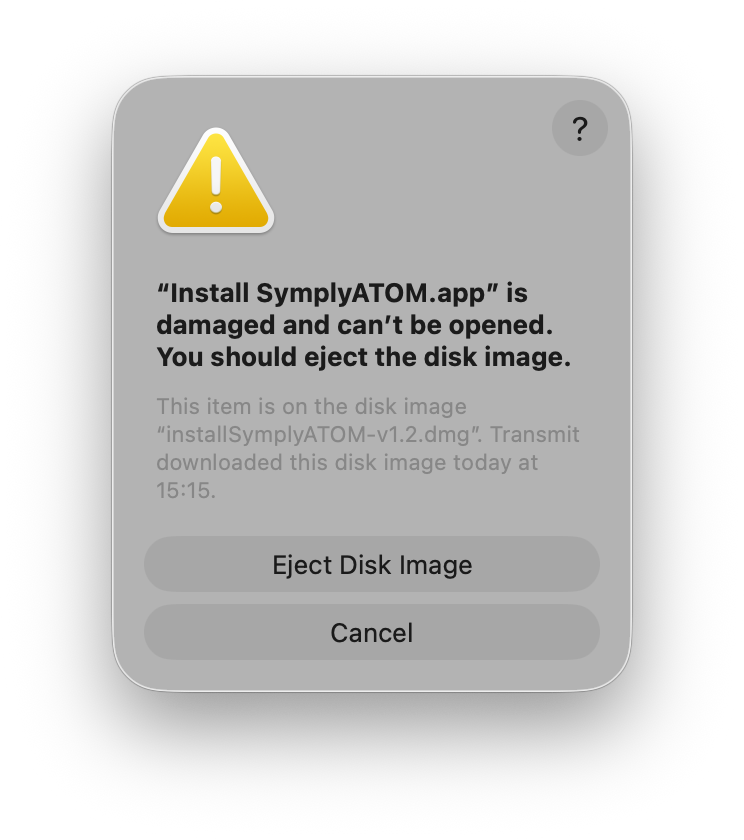The height and width of the screenshot is (840, 744).
Task: Click "downloaded this disk image today at" text
Action: 347,462
